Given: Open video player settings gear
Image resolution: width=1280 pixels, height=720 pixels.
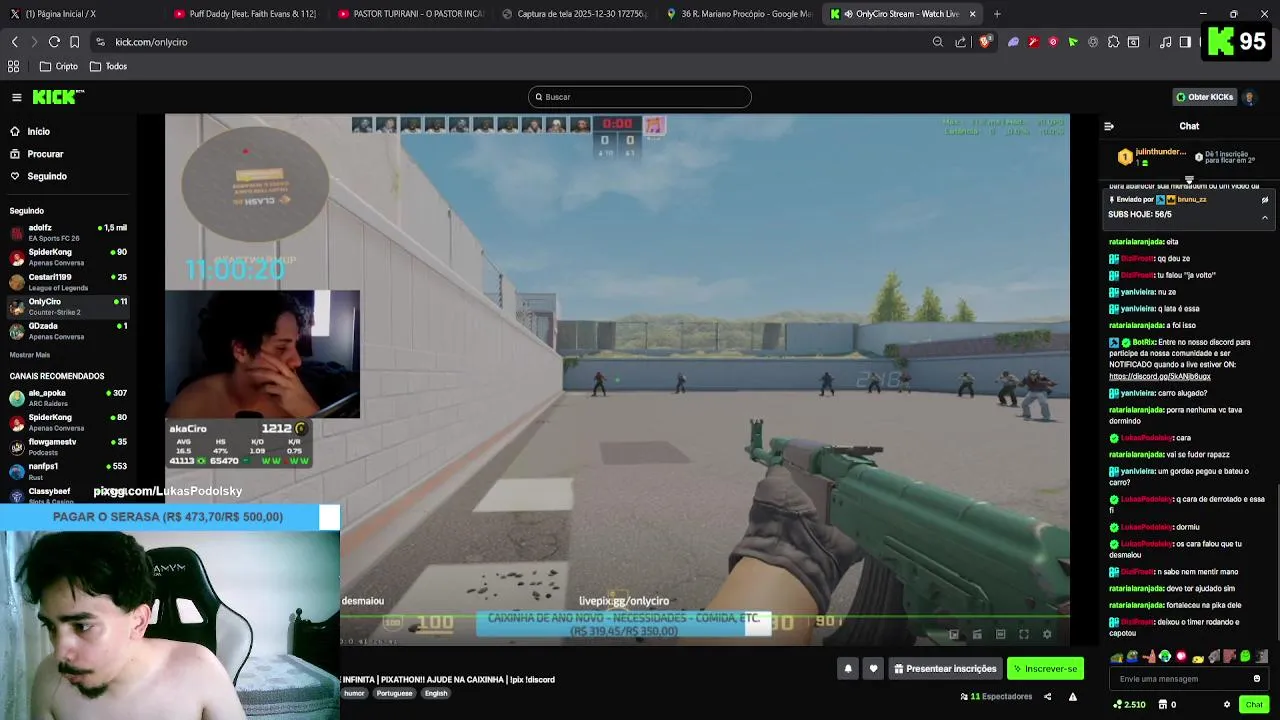Looking at the screenshot, I should coord(1047,634).
